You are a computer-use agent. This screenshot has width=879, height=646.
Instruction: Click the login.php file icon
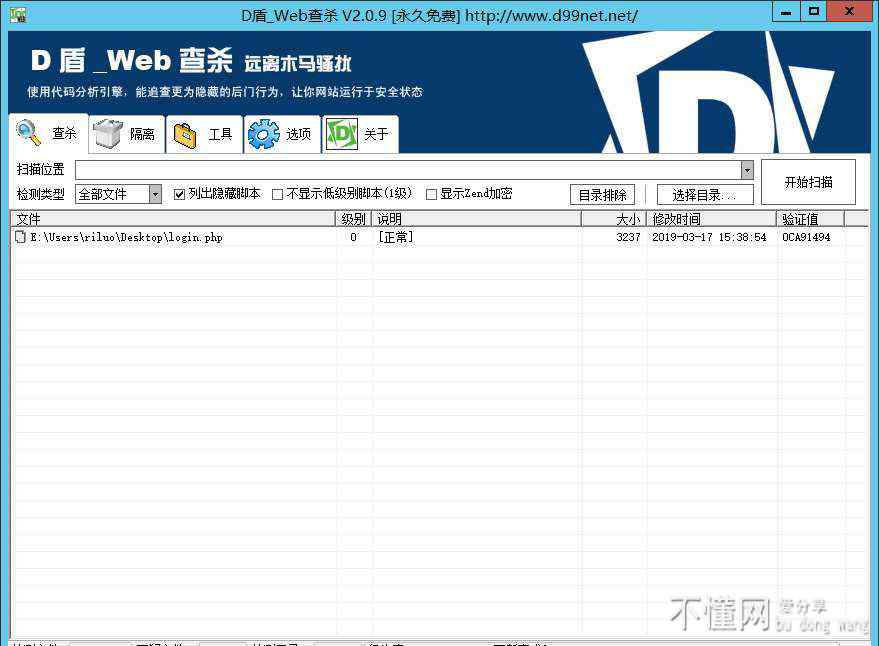pos(20,237)
